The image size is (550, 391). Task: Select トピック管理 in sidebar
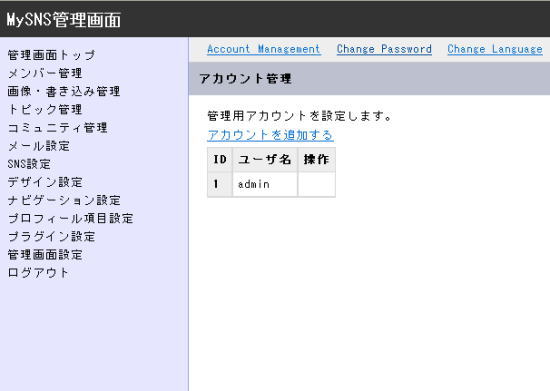tap(45, 110)
